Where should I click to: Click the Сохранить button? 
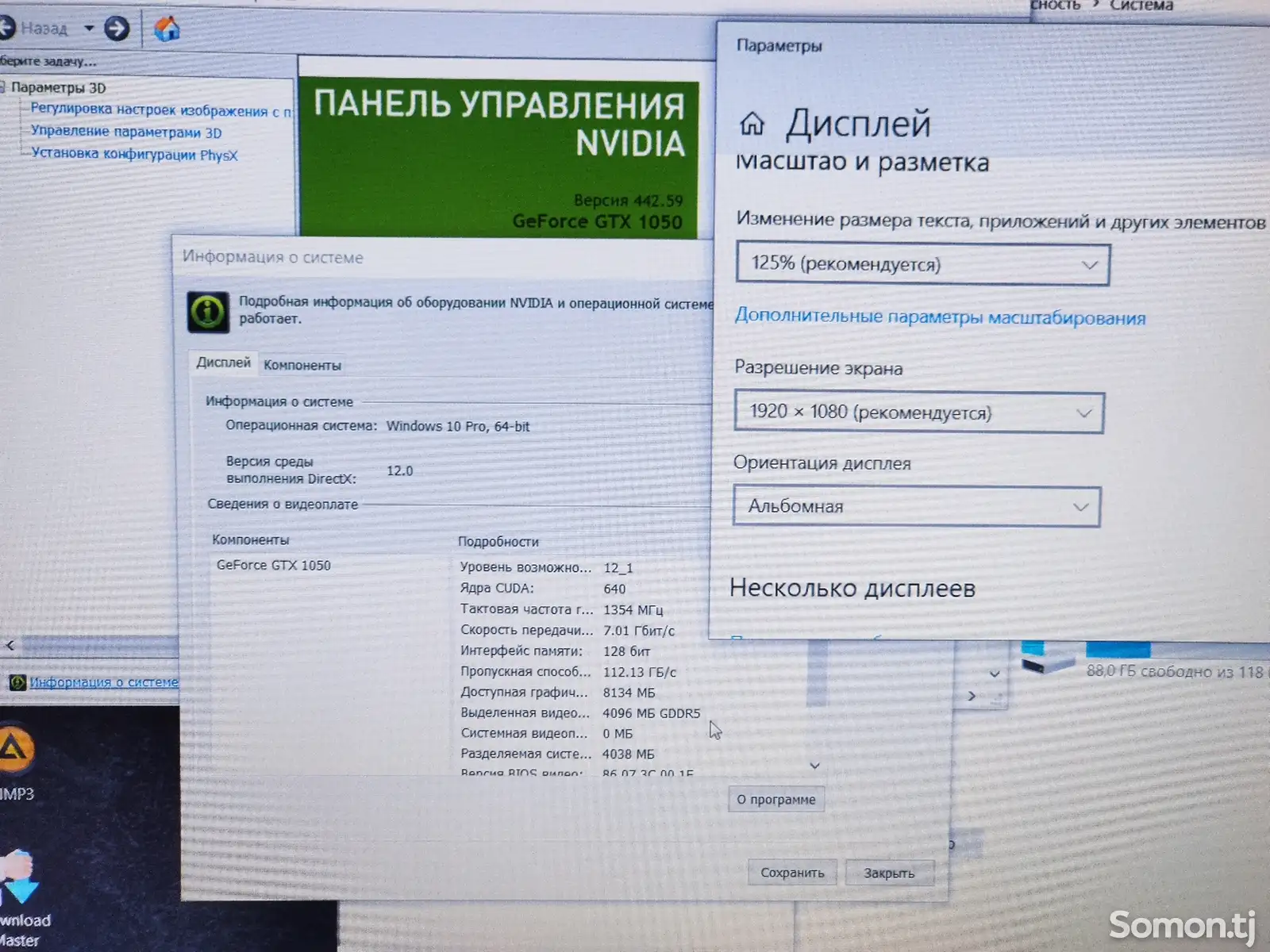(792, 873)
